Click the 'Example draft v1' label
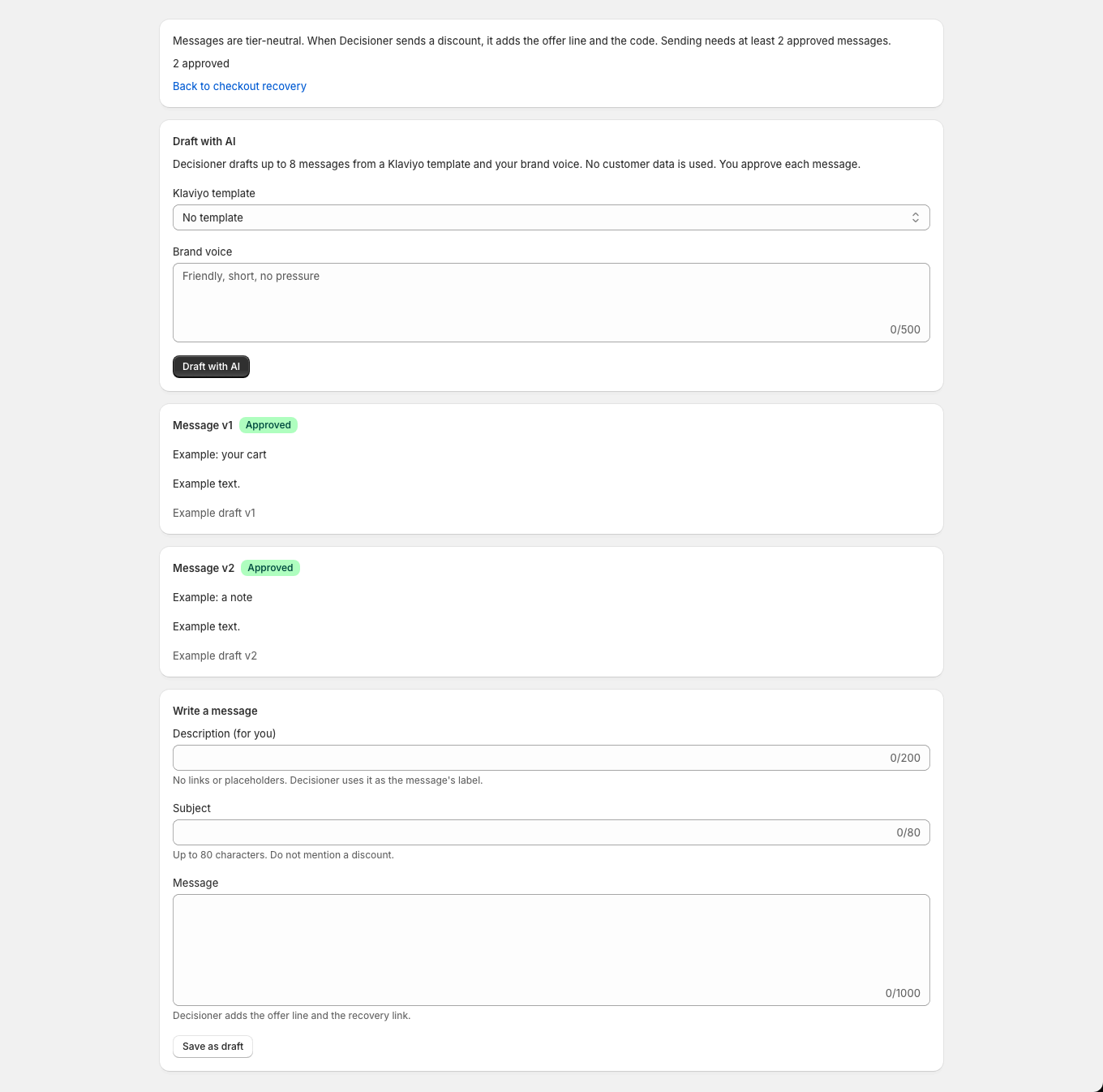 (x=214, y=513)
